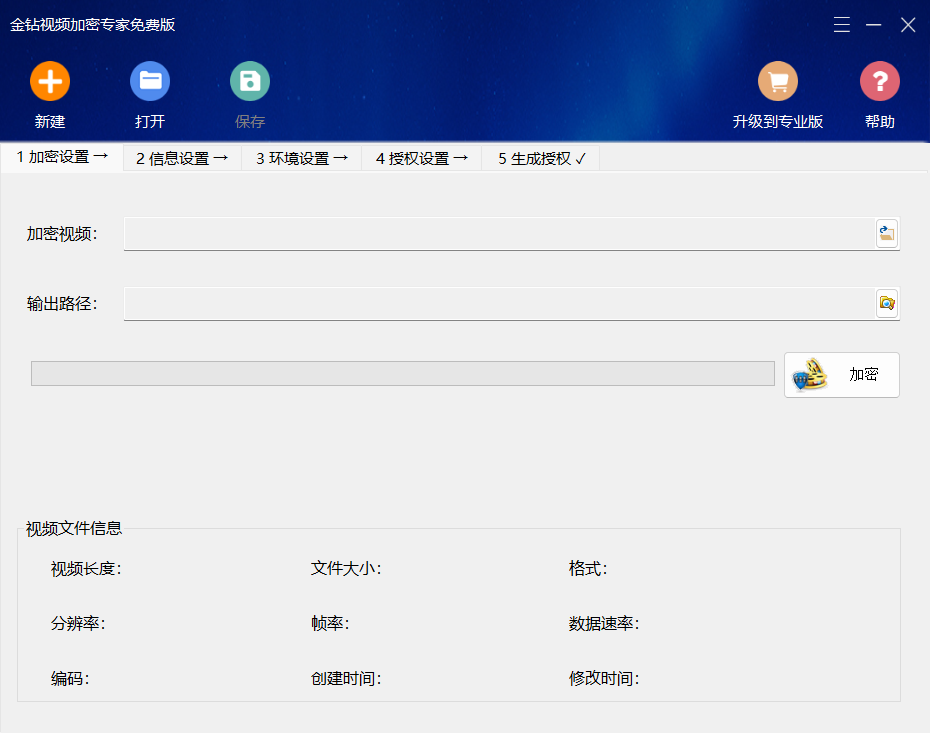This screenshot has width=930, height=733.
Task: Switch to the 2 信息设置 tab
Action: 182,158
